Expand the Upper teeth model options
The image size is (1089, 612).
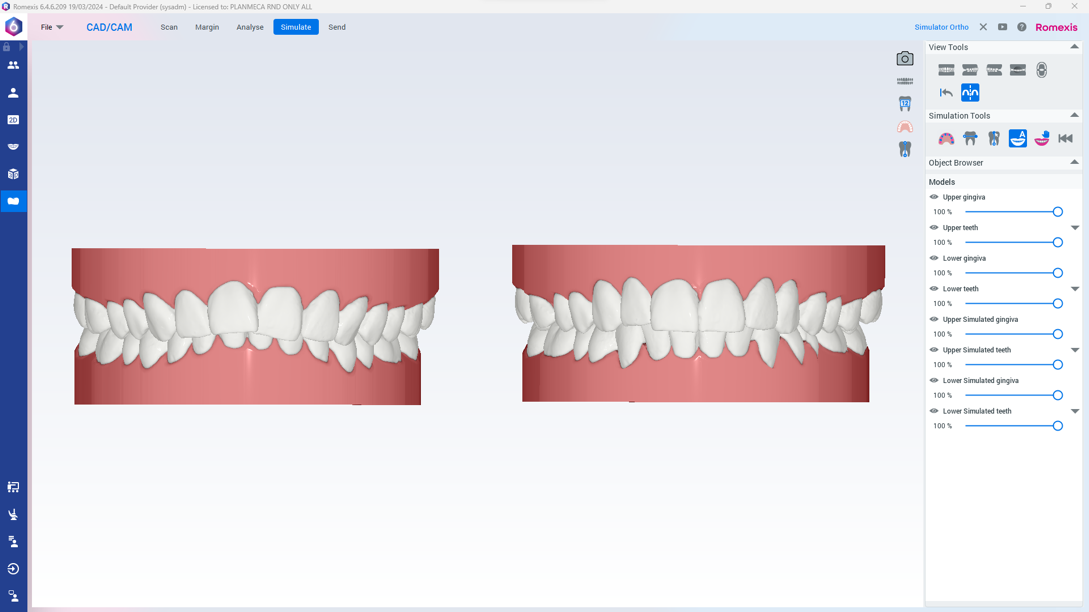[1075, 227]
